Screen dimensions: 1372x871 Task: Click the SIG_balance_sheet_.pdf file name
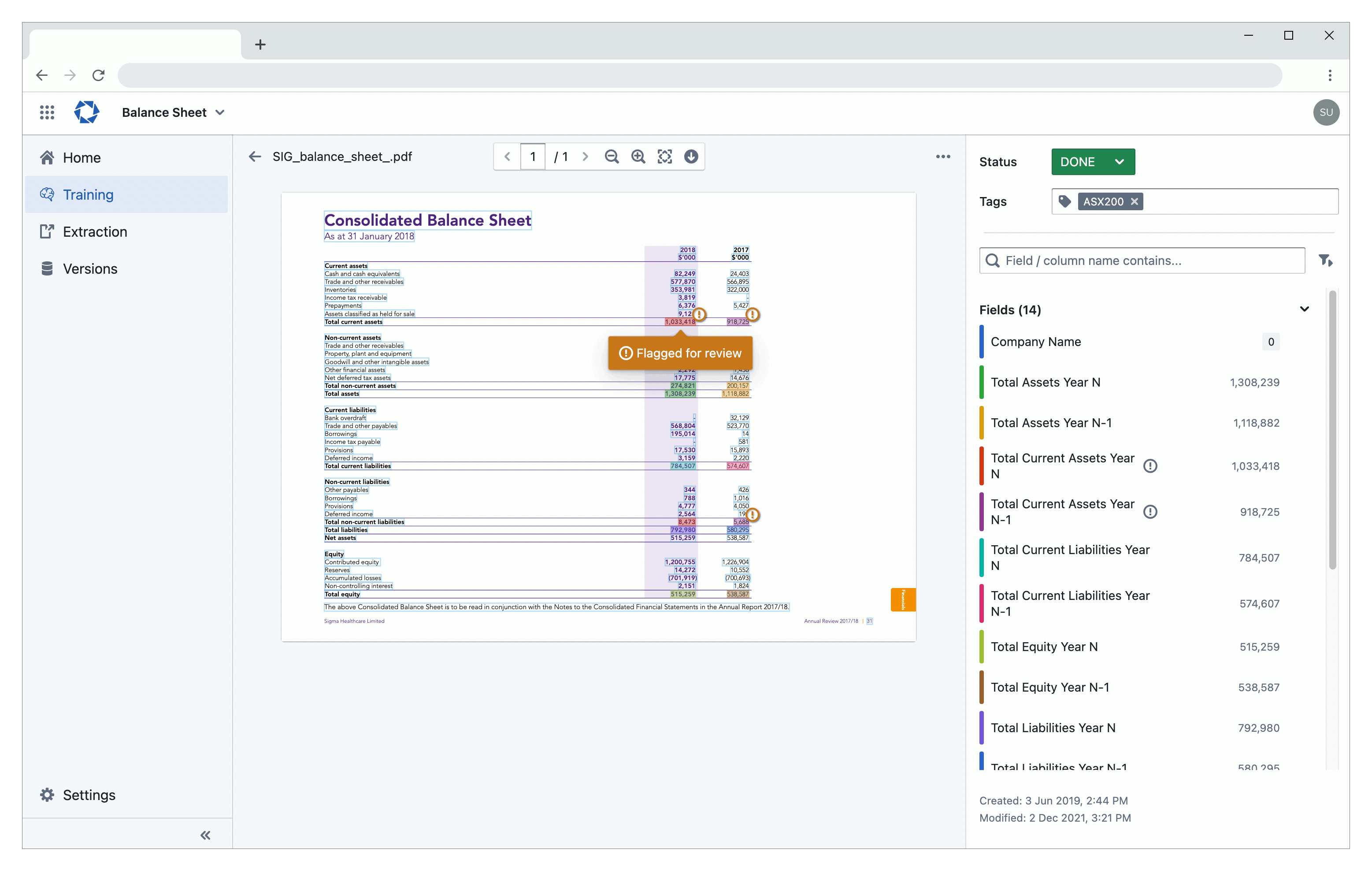pyautogui.click(x=342, y=156)
